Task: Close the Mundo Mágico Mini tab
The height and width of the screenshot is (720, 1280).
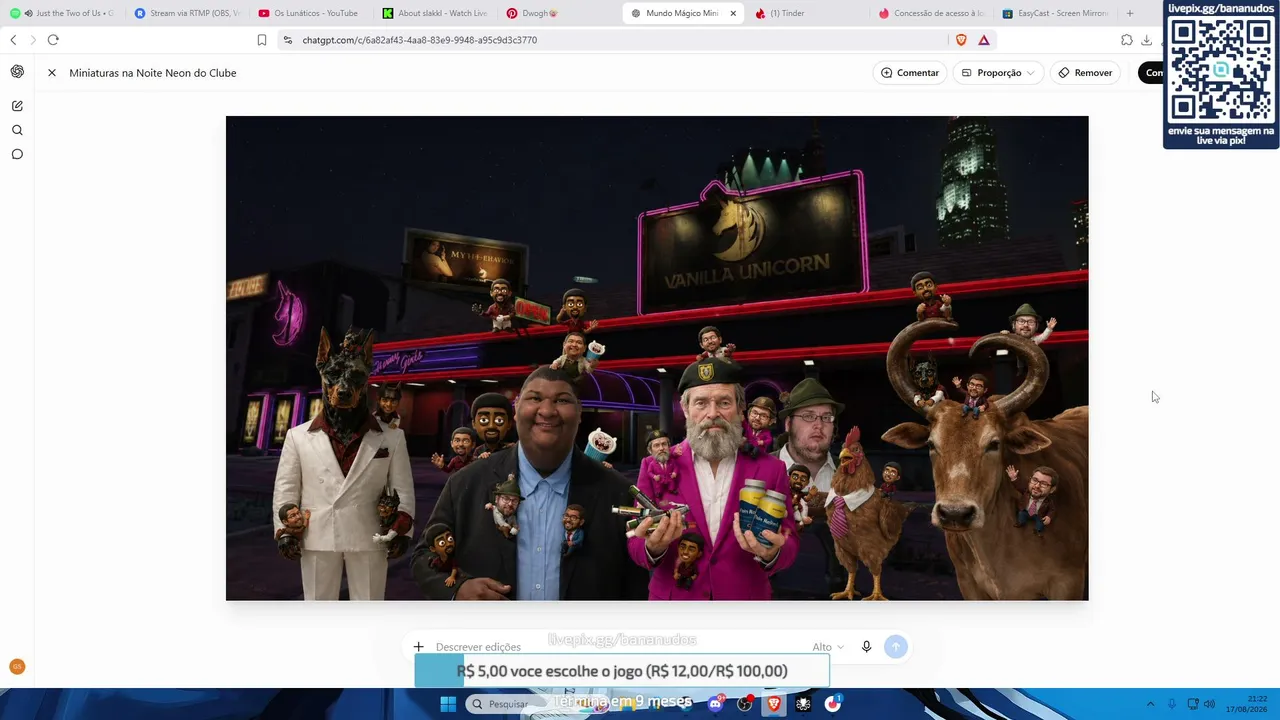Action: pos(733,13)
